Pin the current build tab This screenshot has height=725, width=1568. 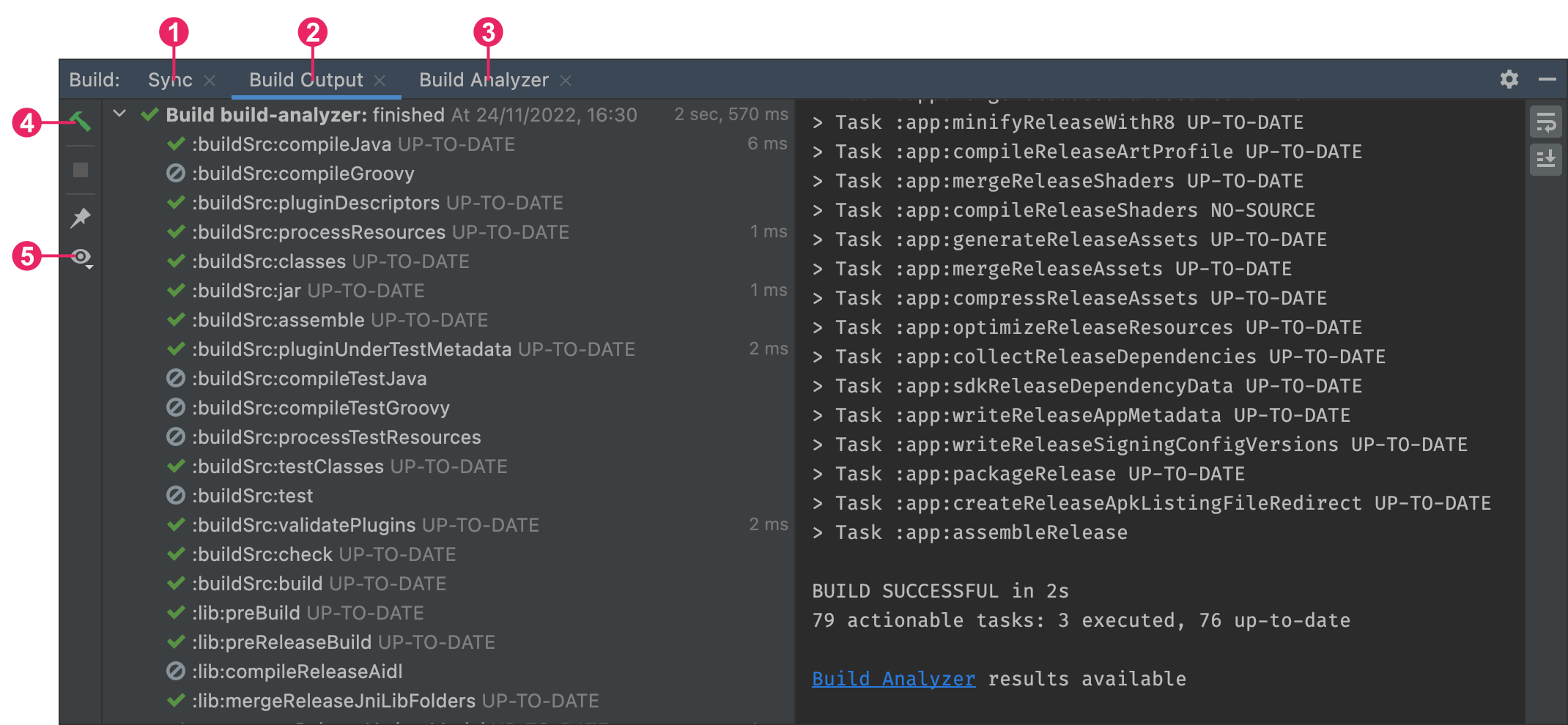tap(81, 218)
